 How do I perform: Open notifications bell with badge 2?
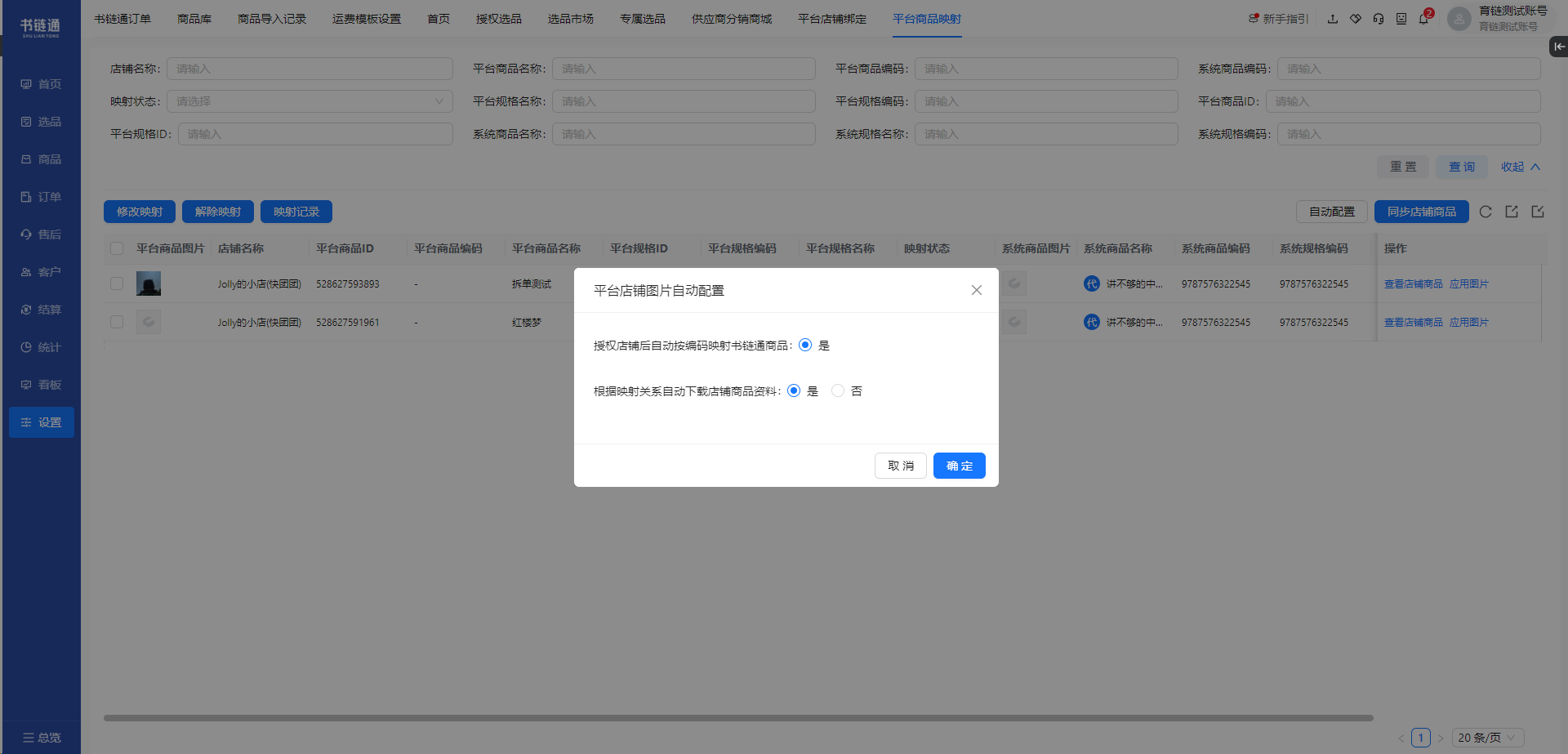click(x=1425, y=17)
